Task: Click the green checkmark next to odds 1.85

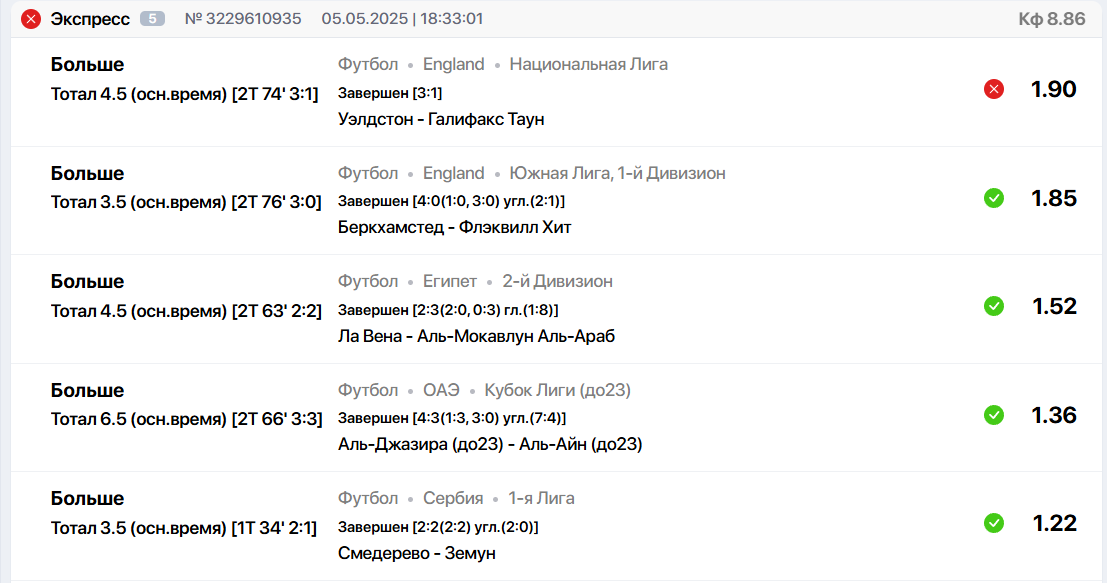Action: click(993, 198)
